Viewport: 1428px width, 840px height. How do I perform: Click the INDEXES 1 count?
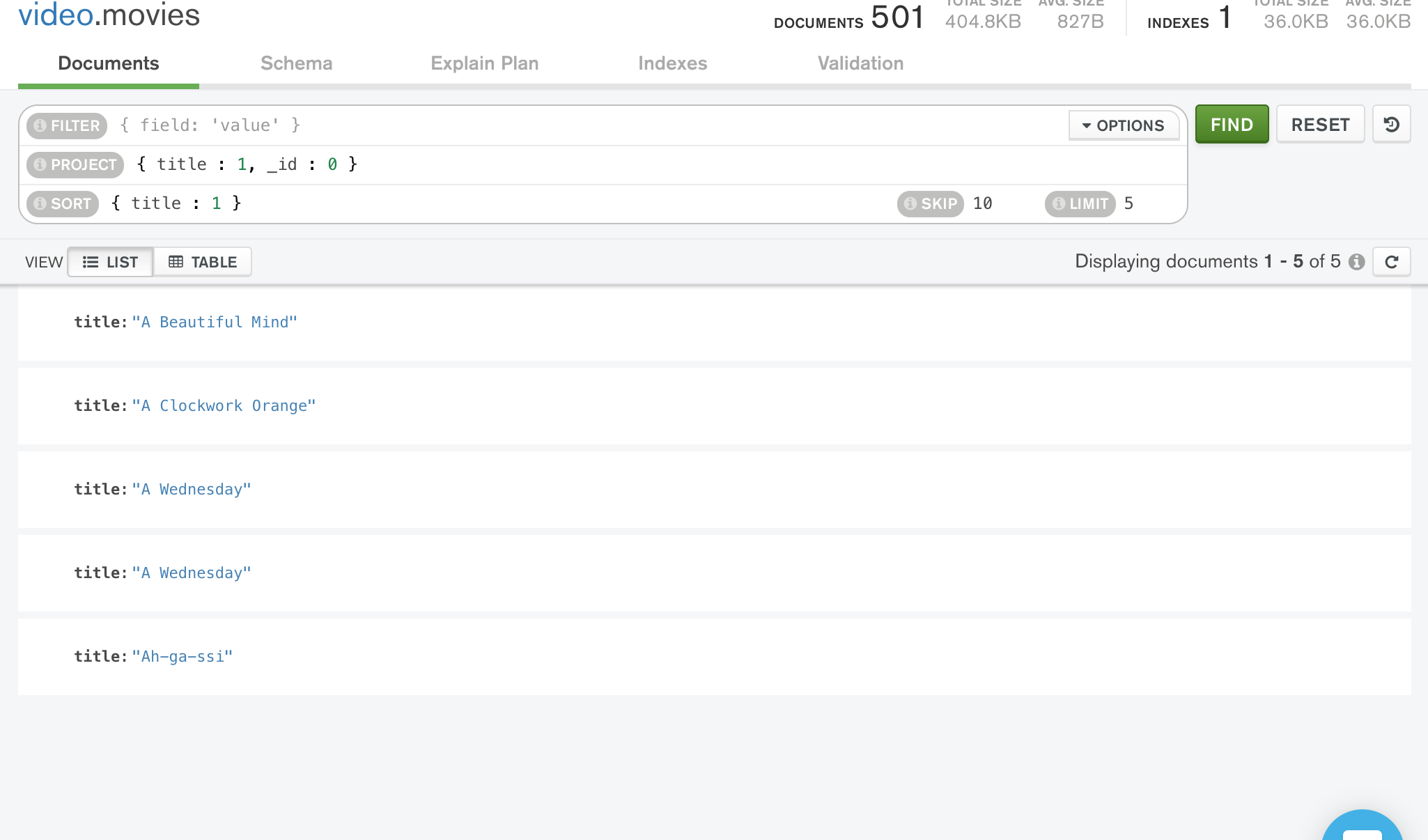point(1190,18)
